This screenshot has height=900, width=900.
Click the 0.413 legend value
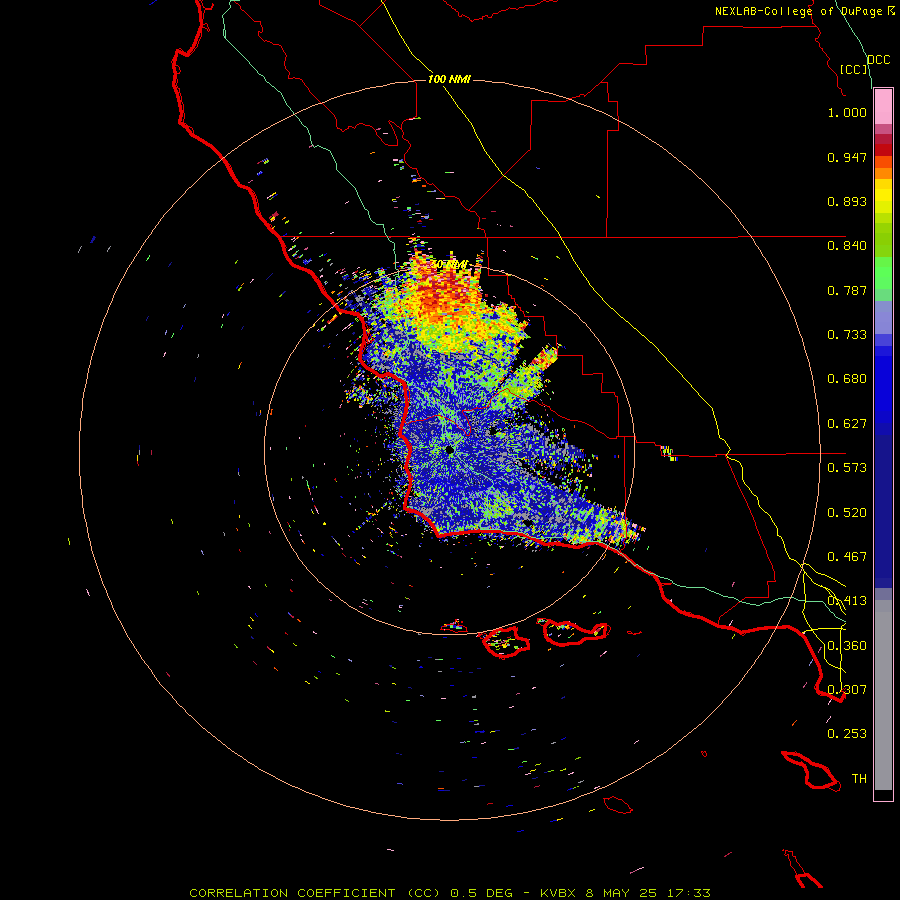847,601
